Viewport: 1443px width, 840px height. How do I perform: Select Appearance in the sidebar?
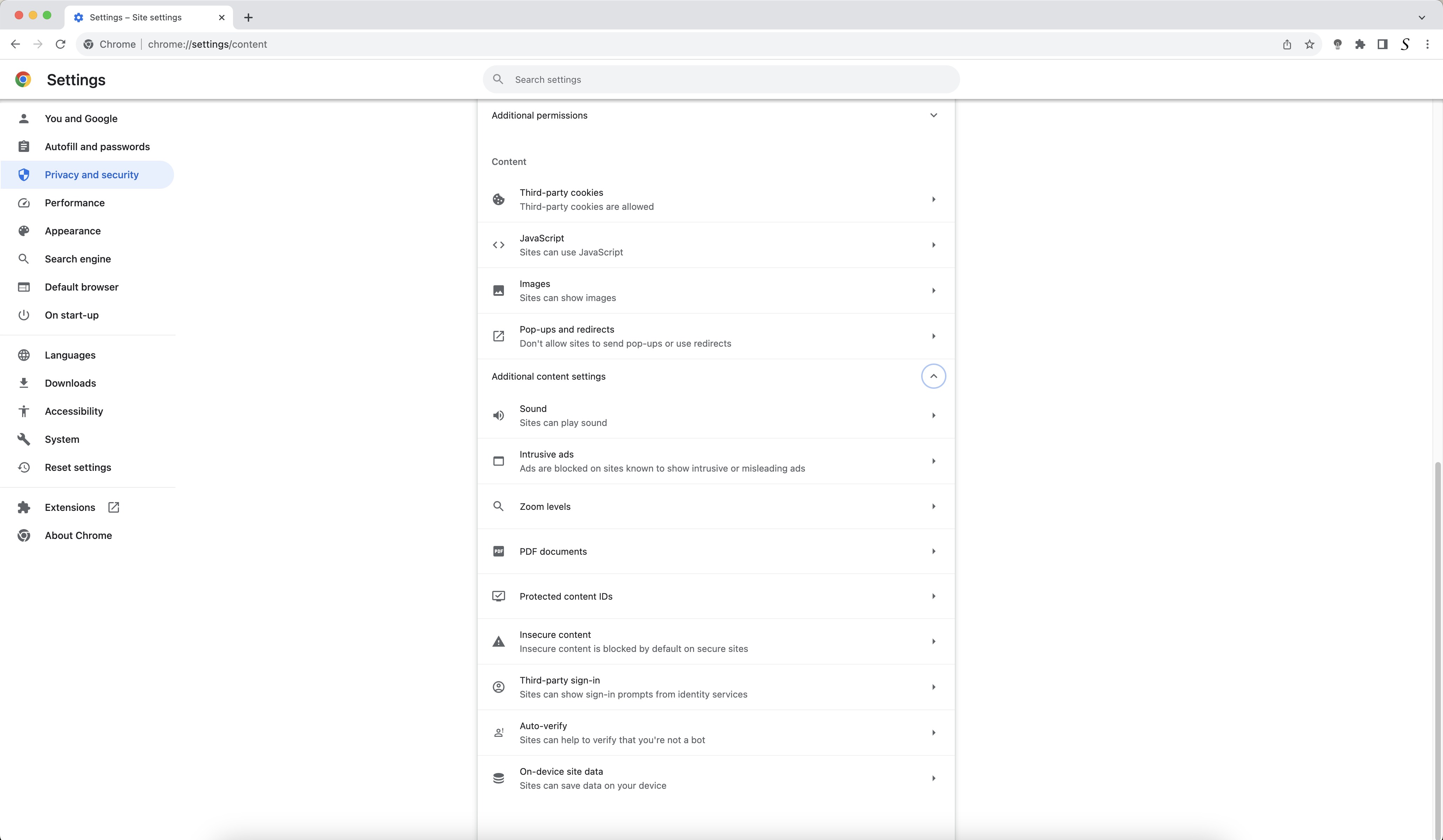(73, 231)
